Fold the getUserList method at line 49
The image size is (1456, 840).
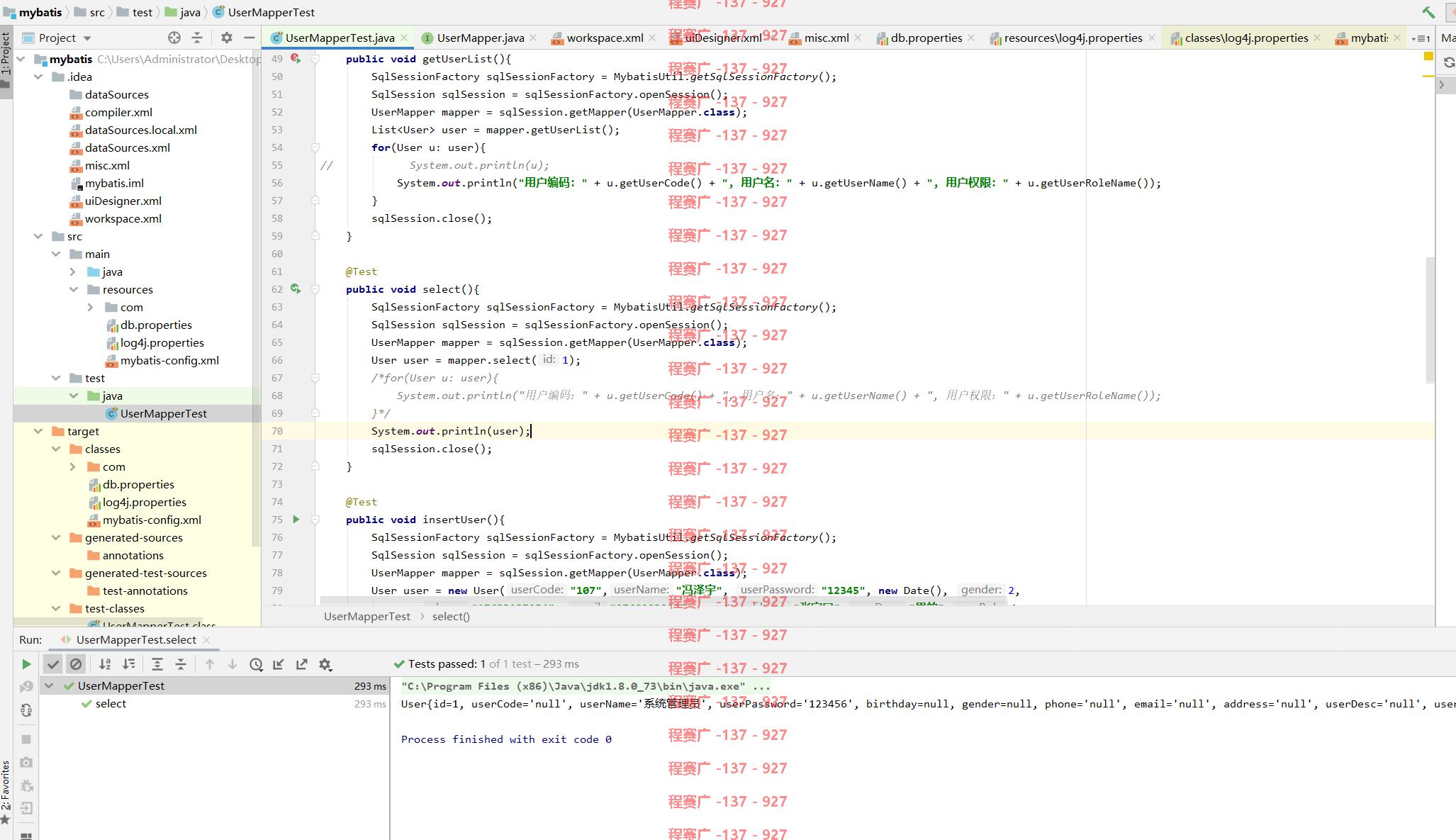[x=315, y=59]
